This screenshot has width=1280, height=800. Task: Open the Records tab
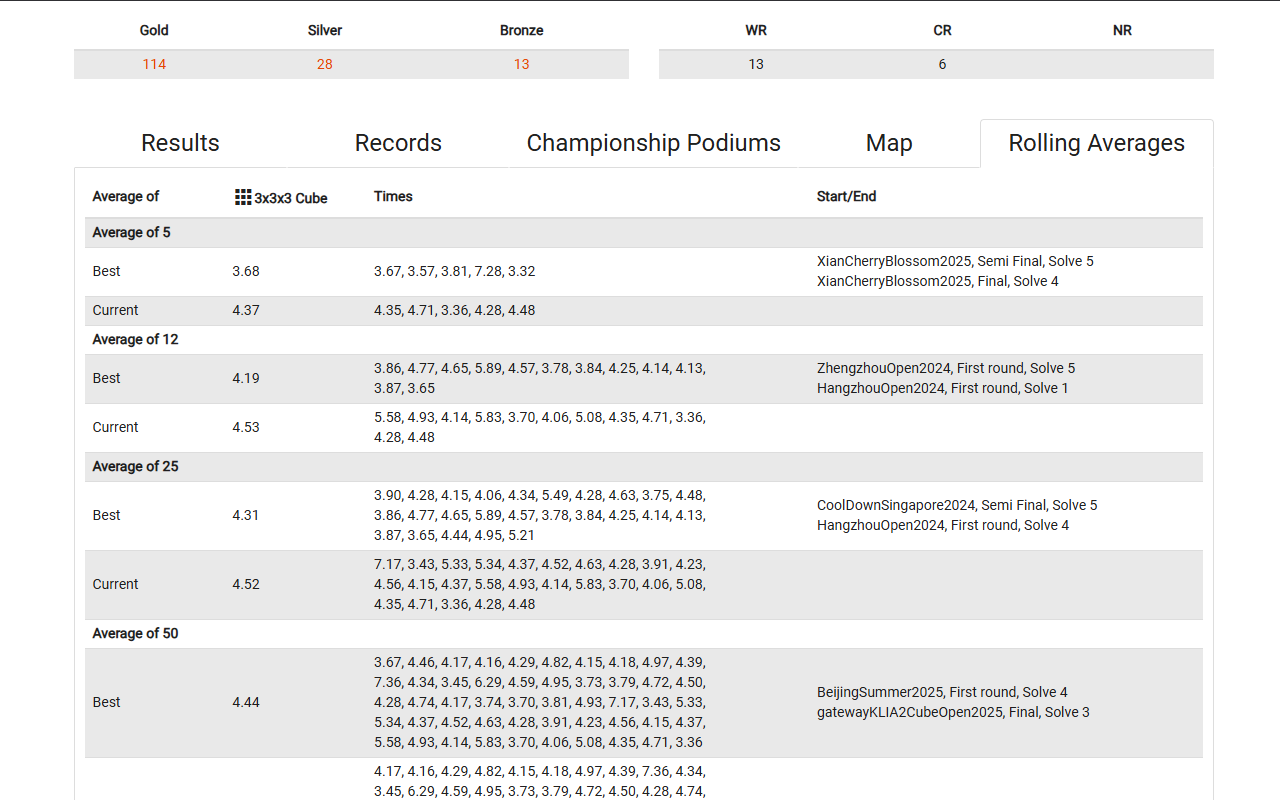(x=398, y=143)
